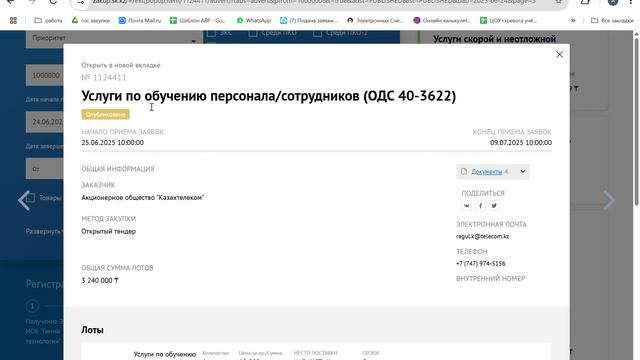
Task: Toggle the 'Среди ПКО' checkbox
Action: [253, 33]
